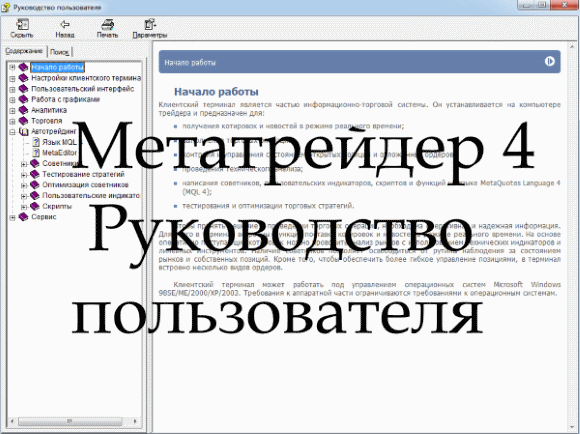Click the Начало работы heading in the article

click(x=216, y=92)
